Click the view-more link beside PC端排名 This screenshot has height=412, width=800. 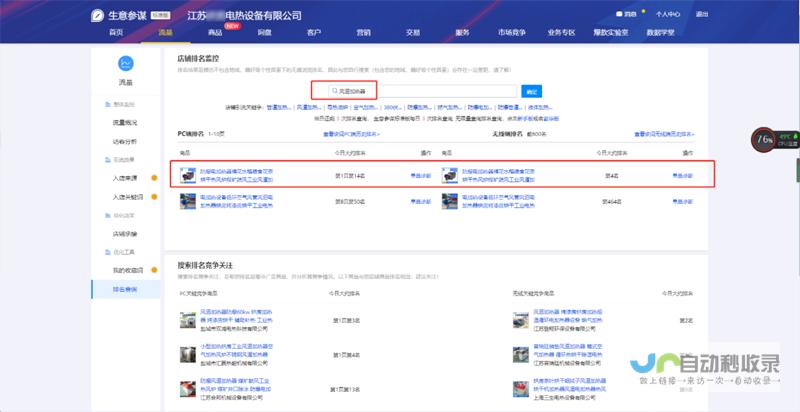click(x=351, y=134)
